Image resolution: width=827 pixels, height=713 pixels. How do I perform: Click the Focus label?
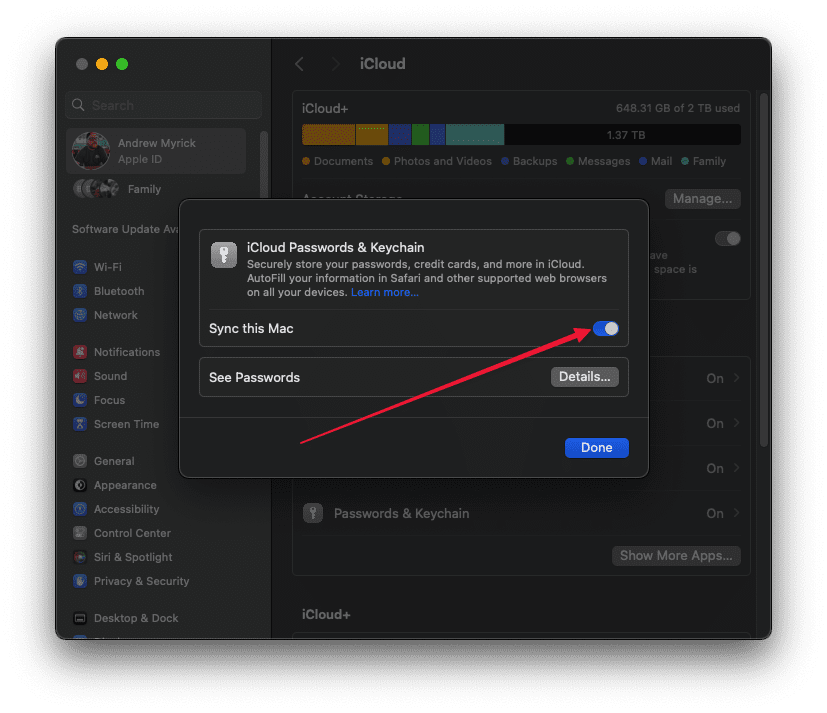click(110, 400)
